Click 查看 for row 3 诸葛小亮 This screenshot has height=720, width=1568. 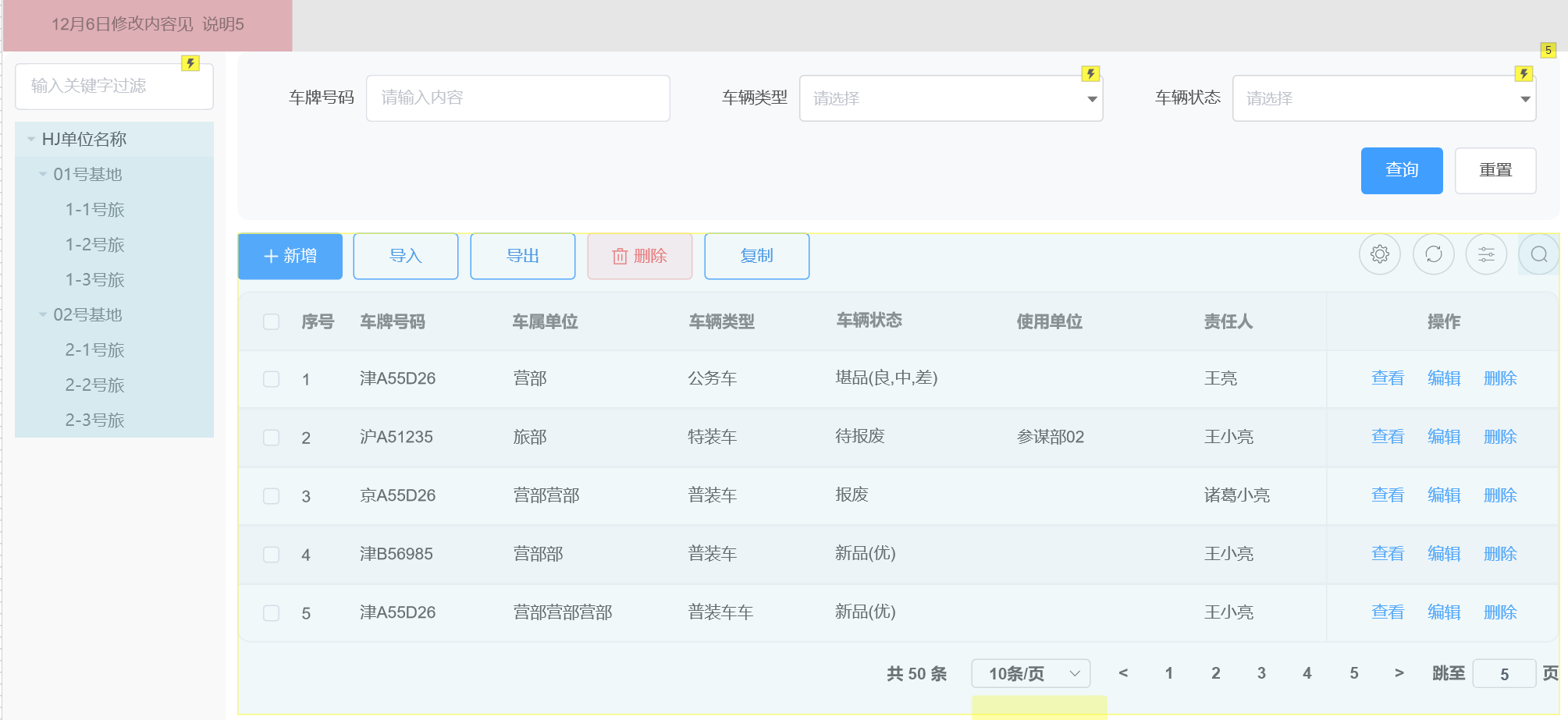click(x=1388, y=495)
